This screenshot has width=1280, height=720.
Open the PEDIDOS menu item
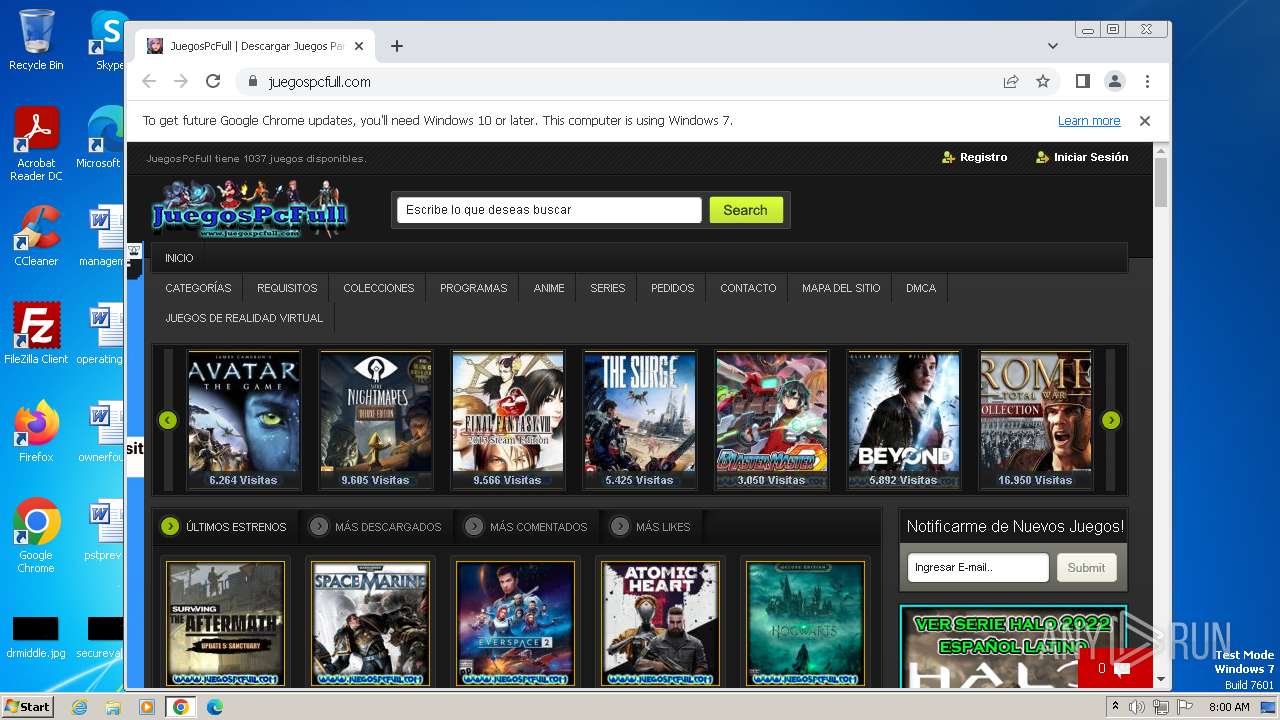(x=673, y=288)
